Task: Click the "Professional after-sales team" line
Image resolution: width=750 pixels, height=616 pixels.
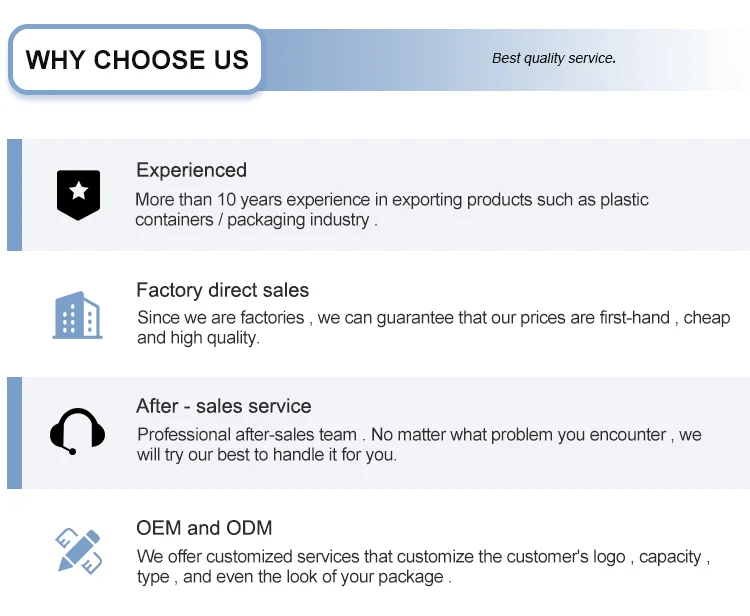Action: [419, 434]
